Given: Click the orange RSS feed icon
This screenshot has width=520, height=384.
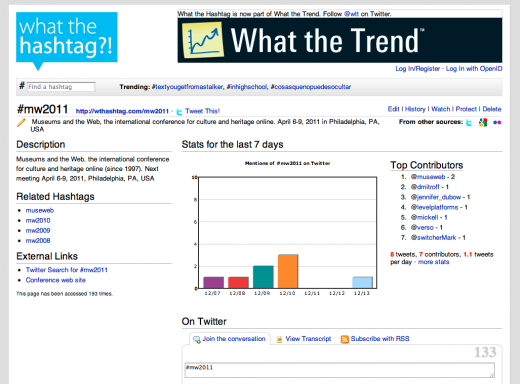Looking at the screenshot, I should pyautogui.click(x=345, y=339).
